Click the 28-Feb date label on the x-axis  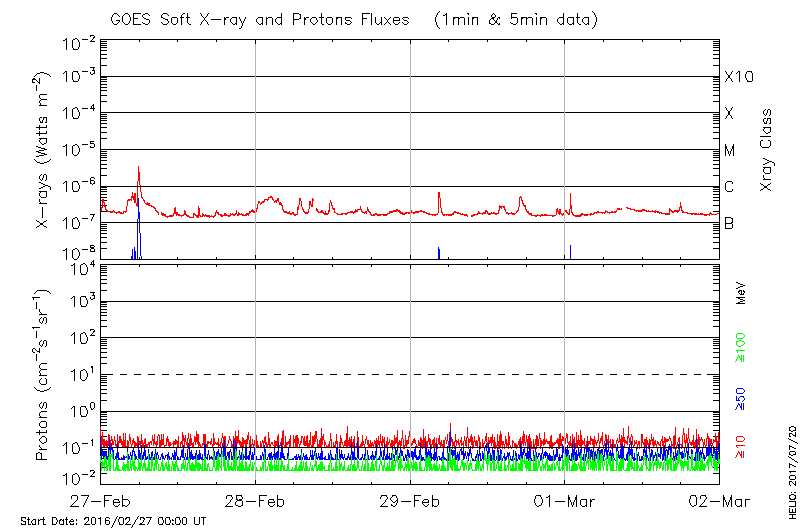click(255, 500)
